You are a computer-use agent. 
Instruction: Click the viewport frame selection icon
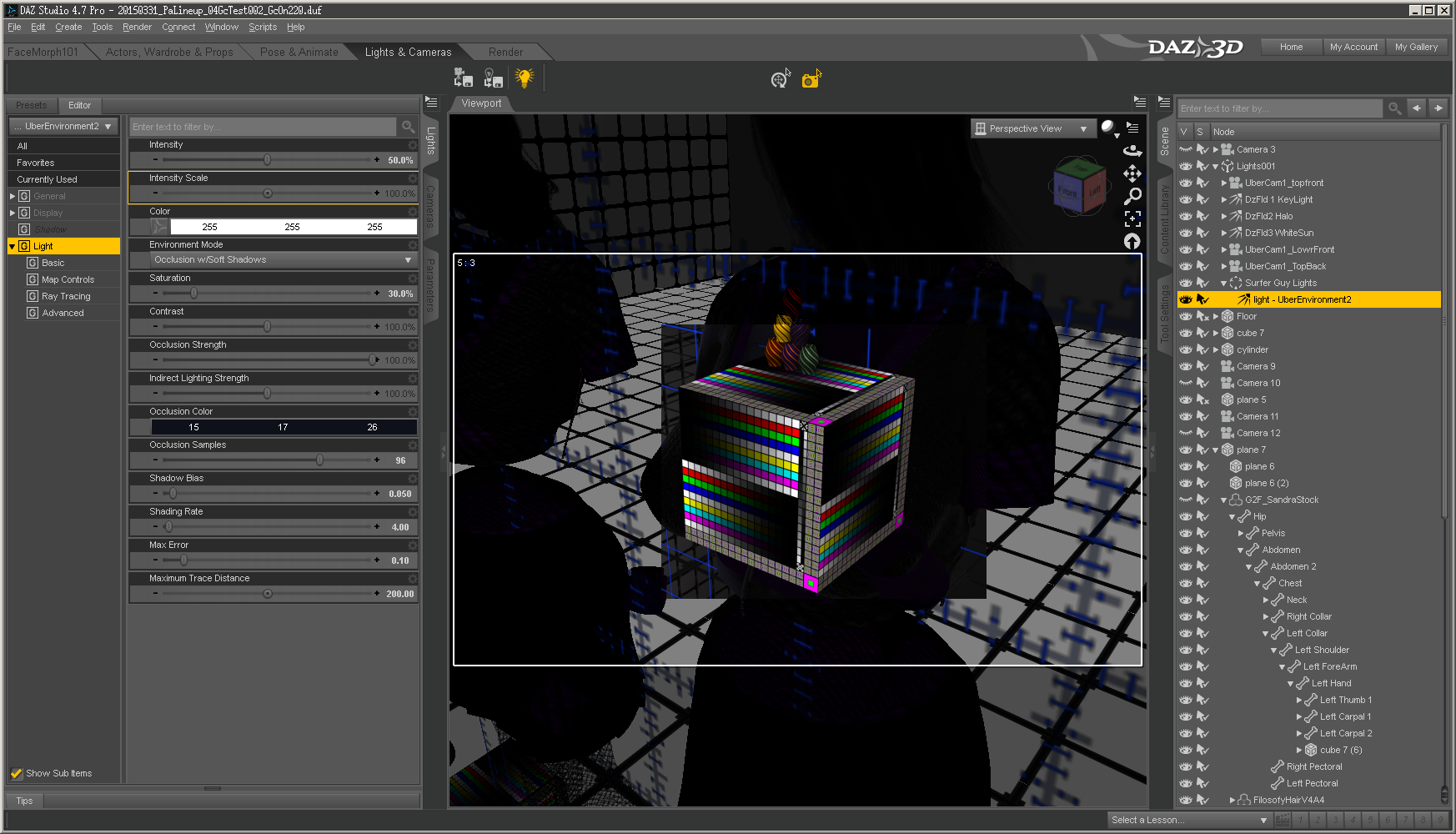pyautogui.click(x=1132, y=219)
